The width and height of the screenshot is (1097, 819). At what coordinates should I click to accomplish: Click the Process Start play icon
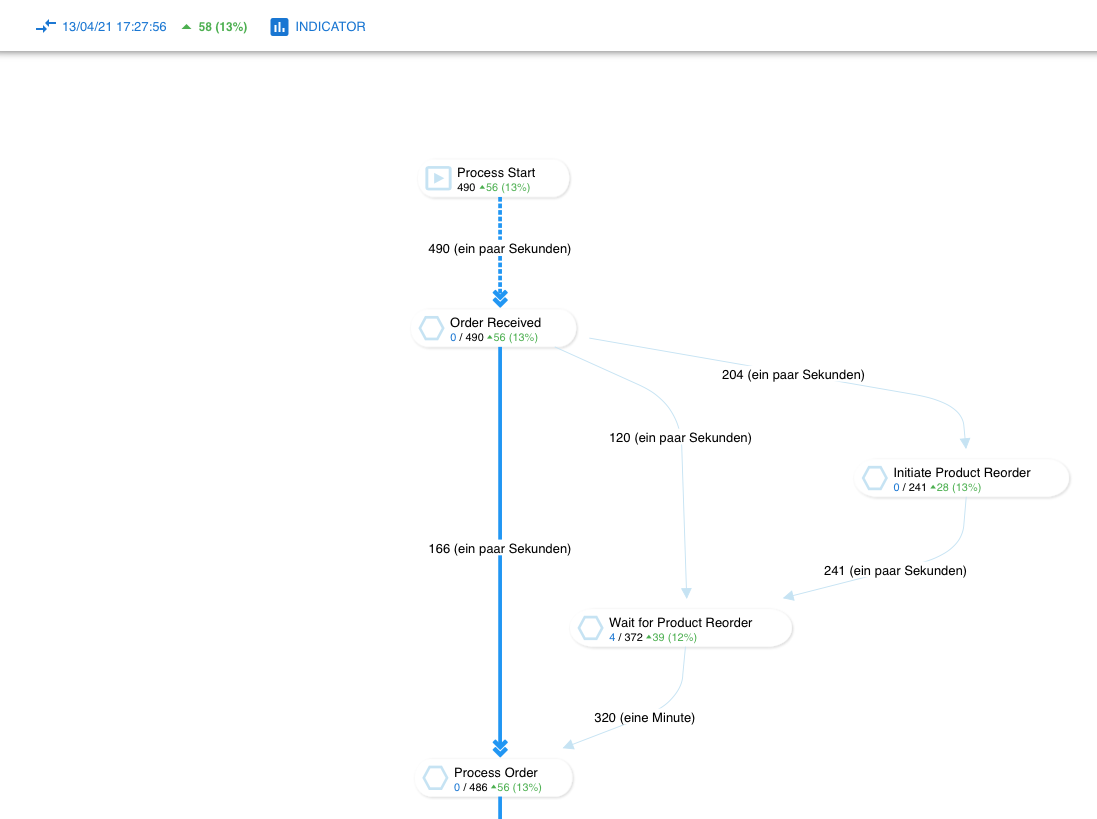coord(438,179)
